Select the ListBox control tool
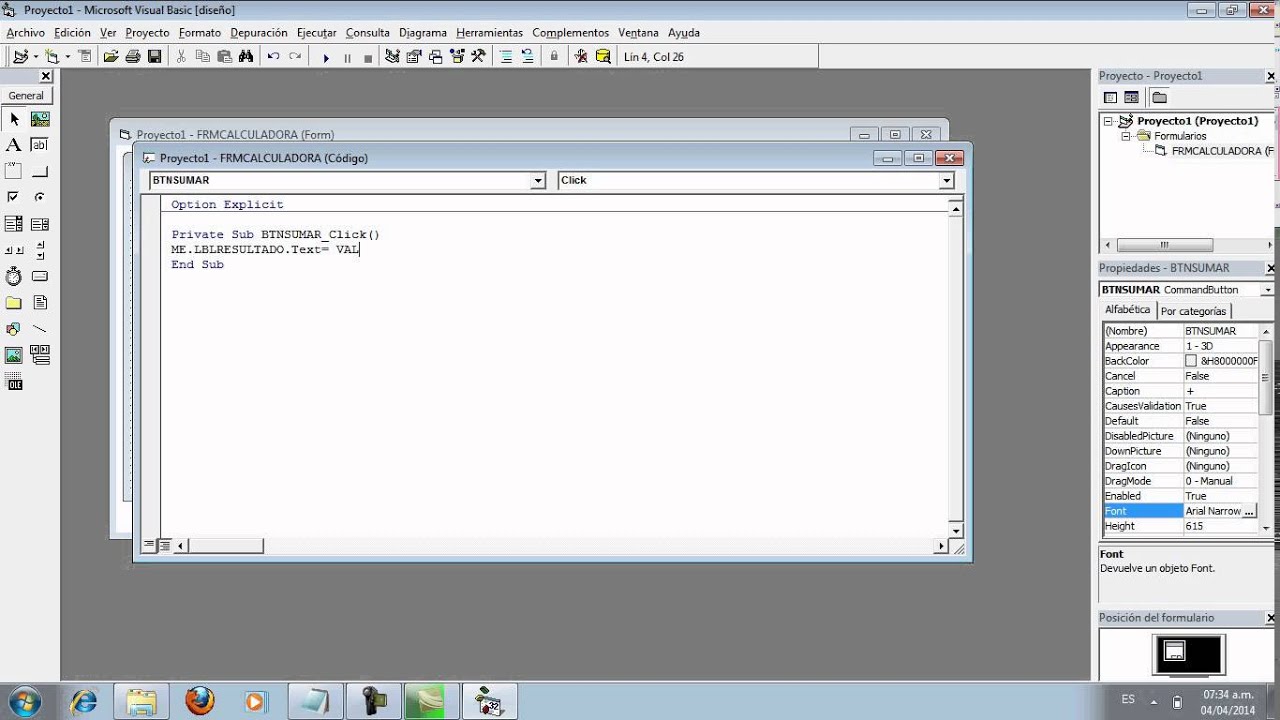This screenshot has width=1280, height=720. [x=40, y=224]
